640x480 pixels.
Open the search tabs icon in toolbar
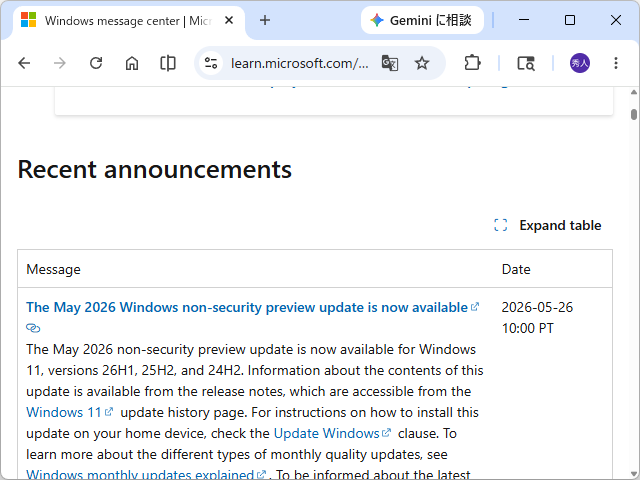526,63
